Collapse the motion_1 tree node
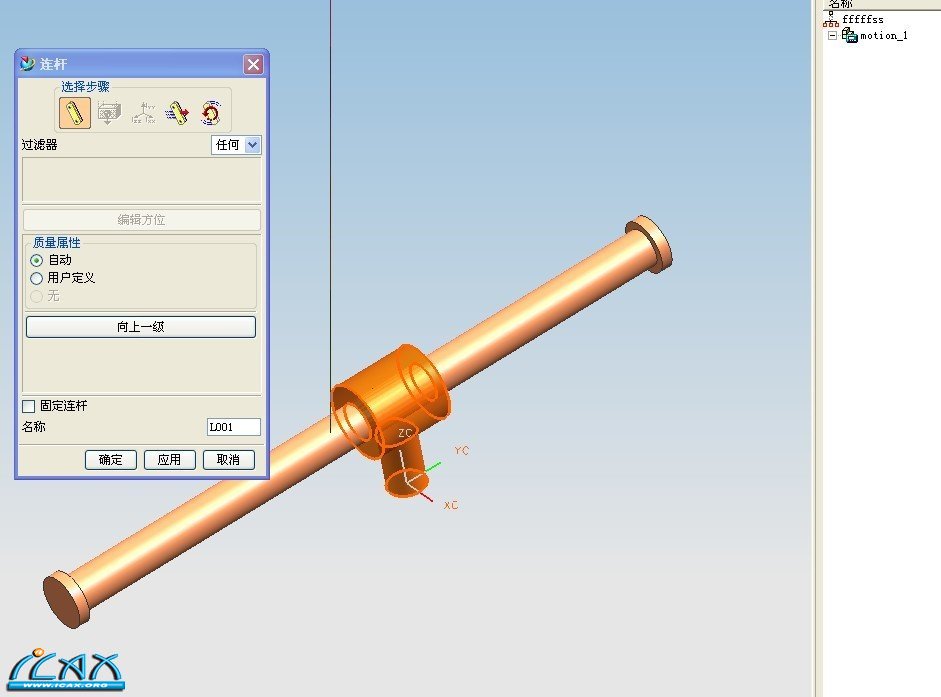This screenshot has height=697, width=941. coord(832,36)
